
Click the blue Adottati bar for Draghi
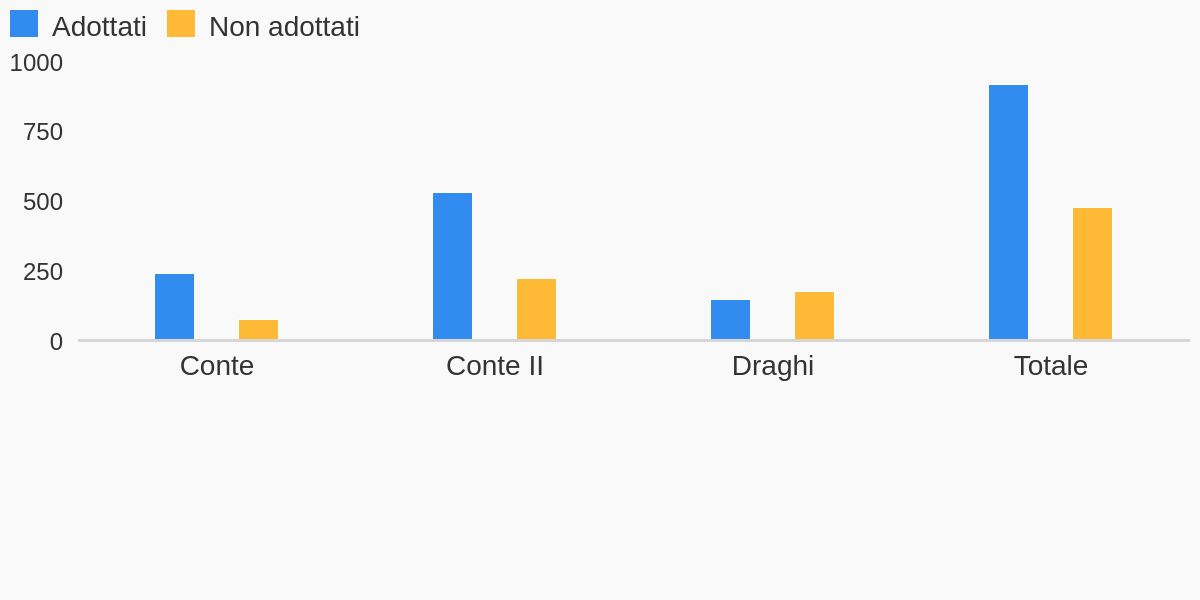(x=730, y=320)
